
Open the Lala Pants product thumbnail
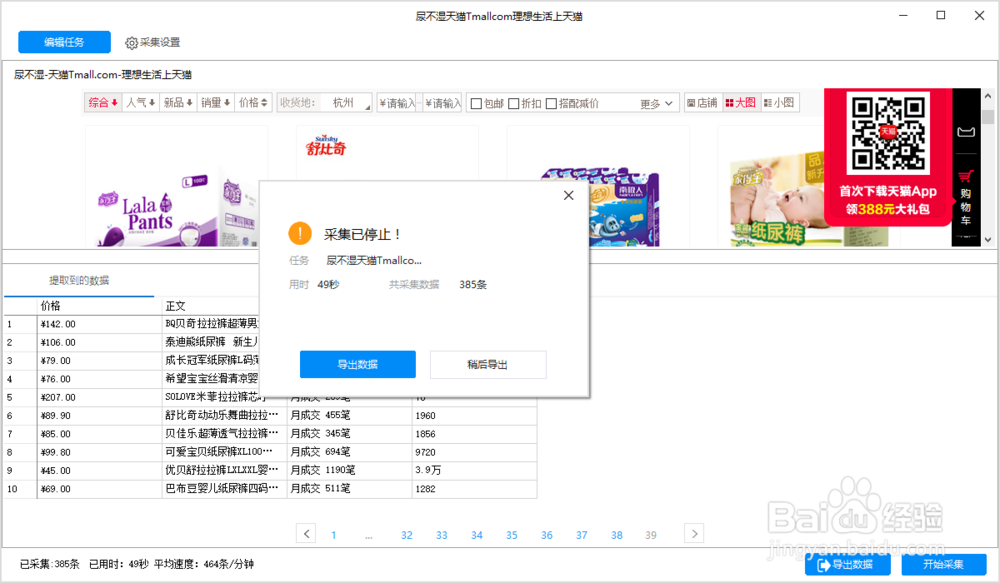(x=177, y=186)
